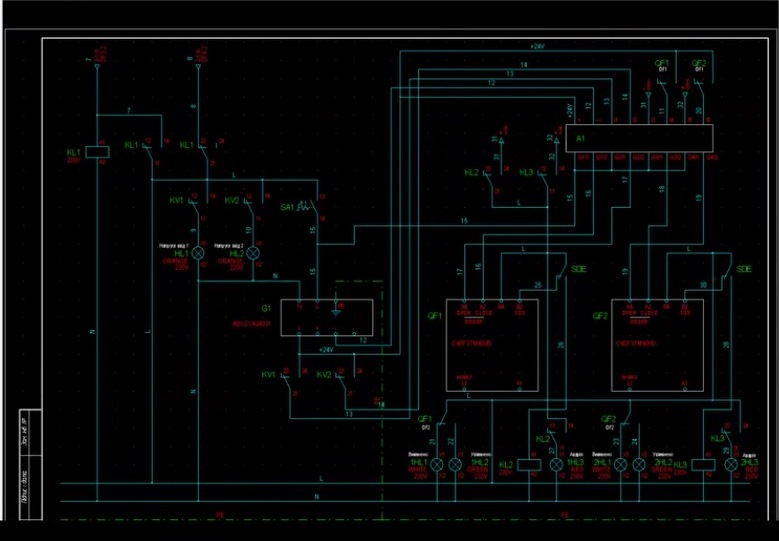Click the 1HL2 green lamp symbol
Screen dimensions: 779x541
click(x=455, y=465)
